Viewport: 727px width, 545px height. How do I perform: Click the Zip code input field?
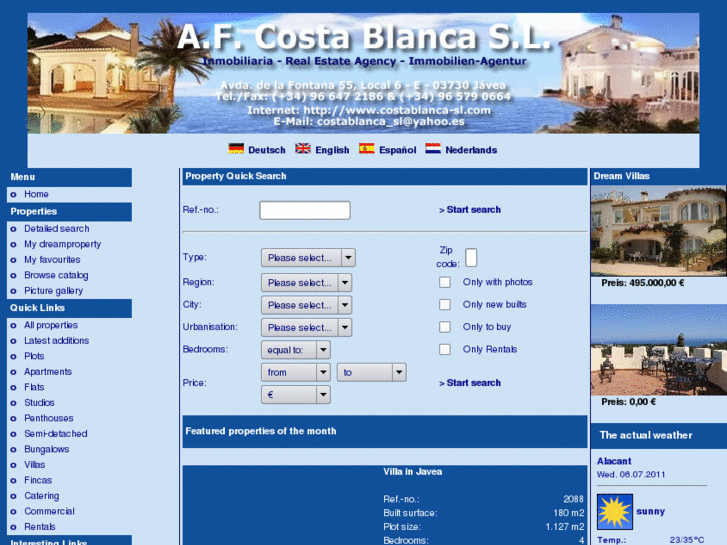(471, 257)
